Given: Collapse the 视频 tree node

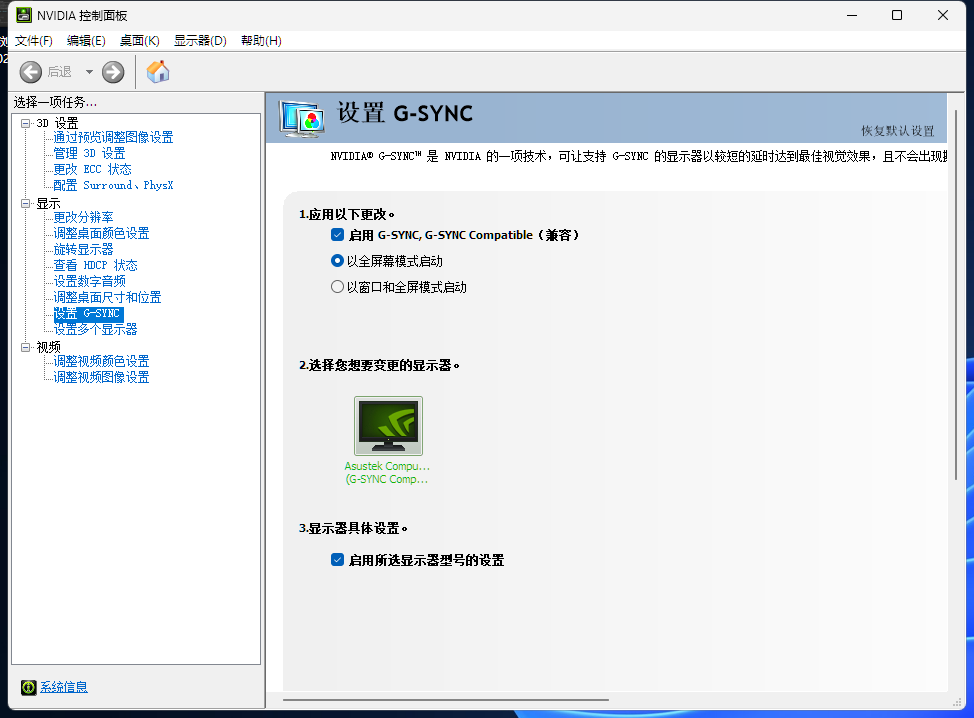Looking at the screenshot, I should click(25, 347).
